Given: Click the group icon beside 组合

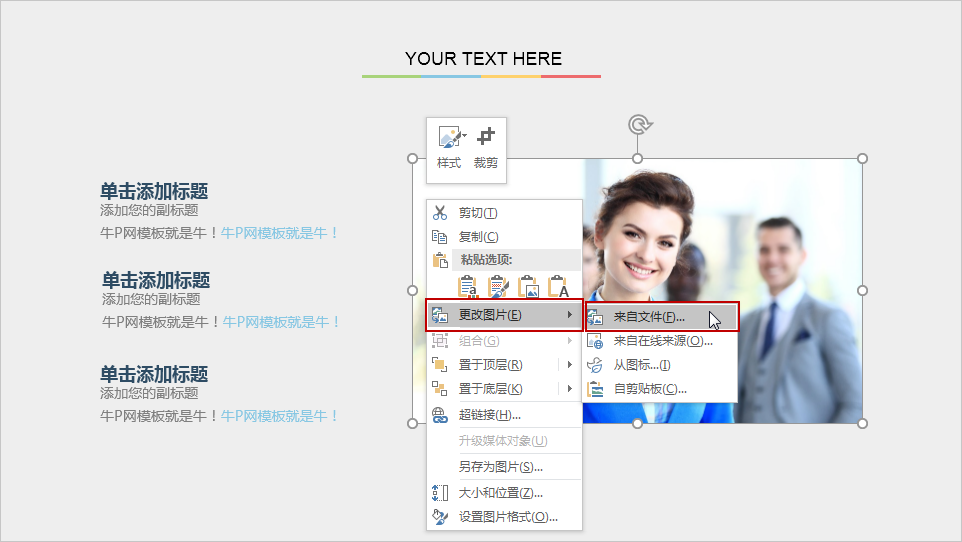Looking at the screenshot, I should (440, 341).
